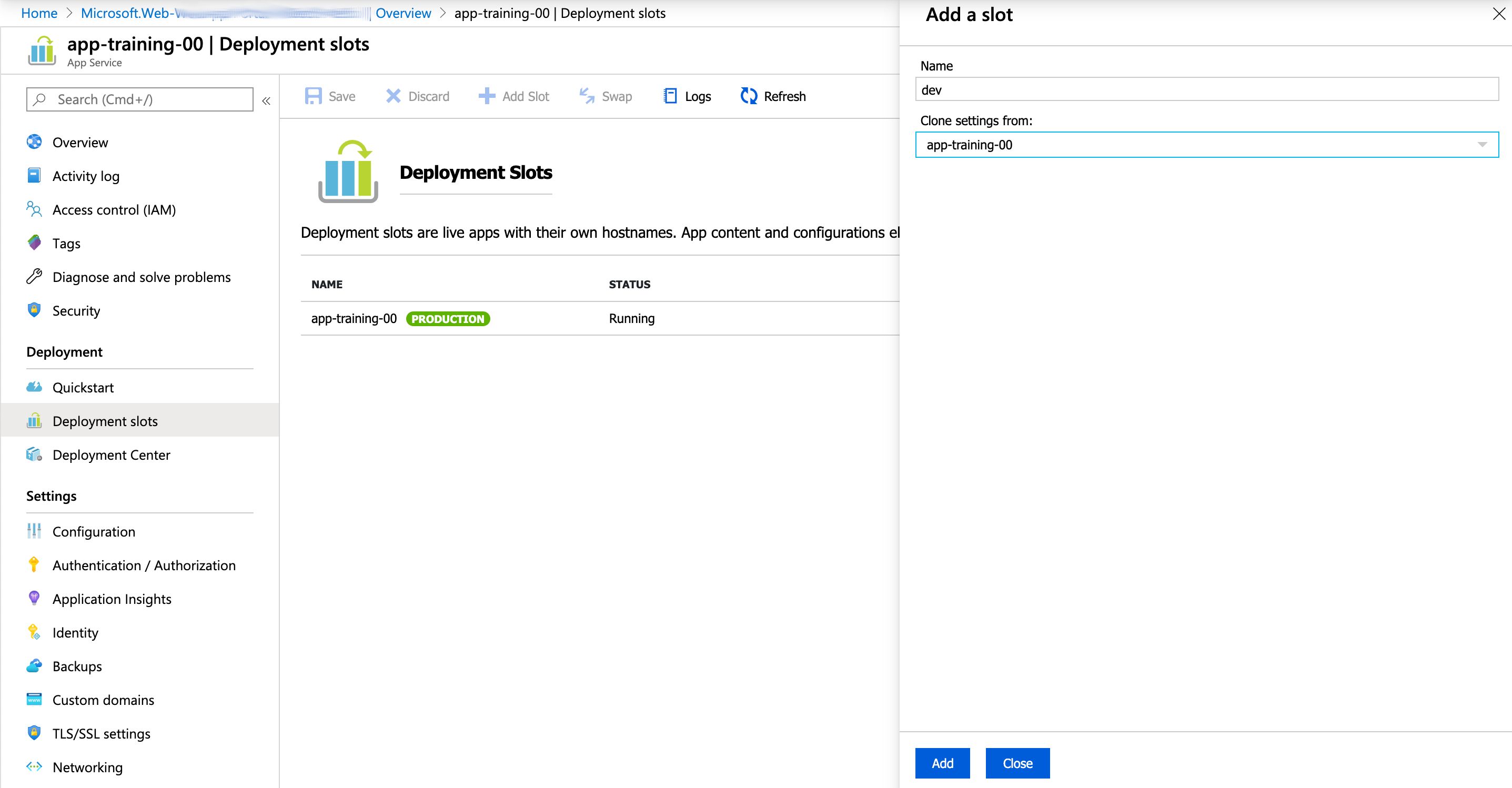Click the Refresh icon in toolbar
The image size is (1512, 788).
[x=748, y=96]
